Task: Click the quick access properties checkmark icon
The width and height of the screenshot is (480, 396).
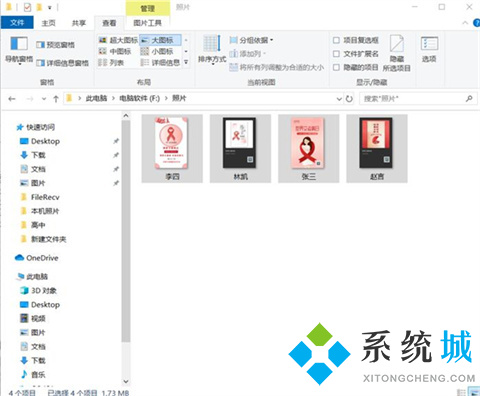Action: pyautogui.click(x=27, y=7)
